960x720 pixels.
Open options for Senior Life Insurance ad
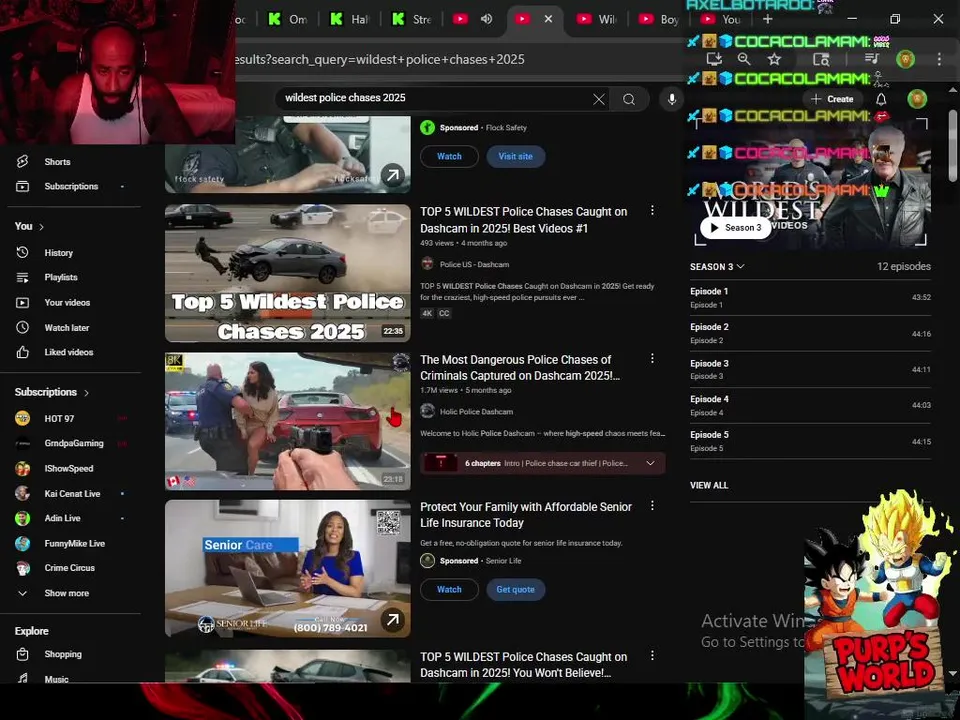pyautogui.click(x=652, y=506)
